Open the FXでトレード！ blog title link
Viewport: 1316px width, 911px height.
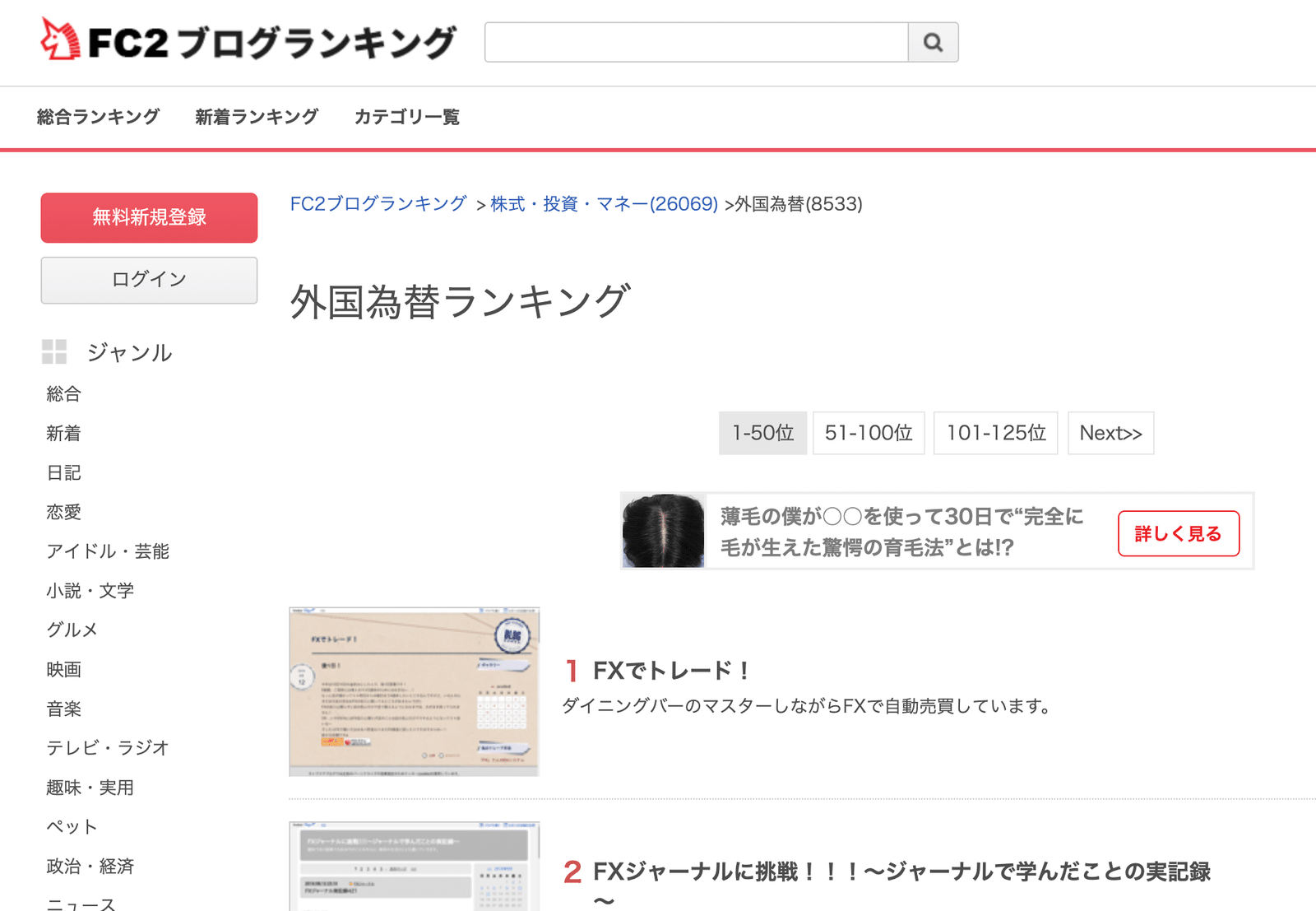click(671, 671)
